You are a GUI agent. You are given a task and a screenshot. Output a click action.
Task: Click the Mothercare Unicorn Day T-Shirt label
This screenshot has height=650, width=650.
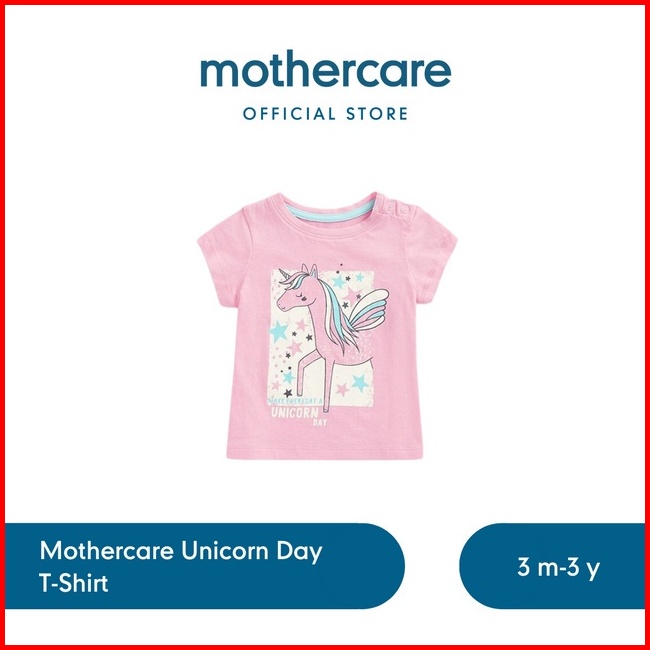[181, 567]
